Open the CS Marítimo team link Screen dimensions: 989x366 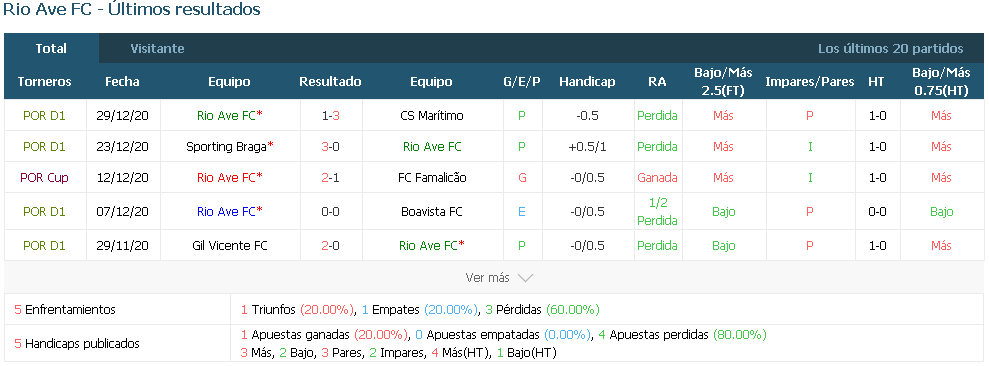click(x=431, y=115)
